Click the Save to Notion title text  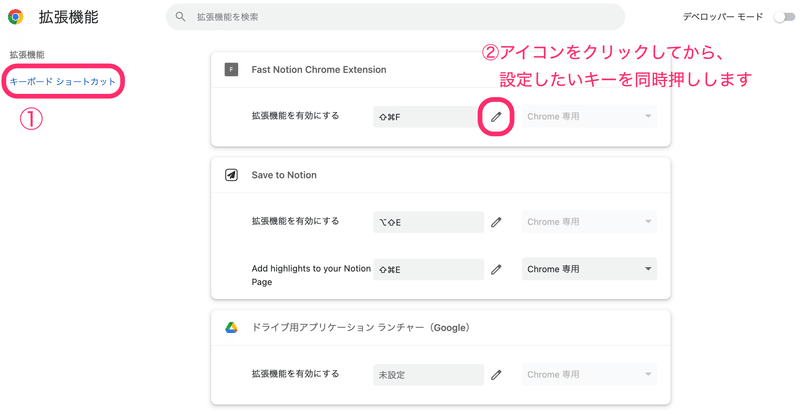click(x=284, y=175)
